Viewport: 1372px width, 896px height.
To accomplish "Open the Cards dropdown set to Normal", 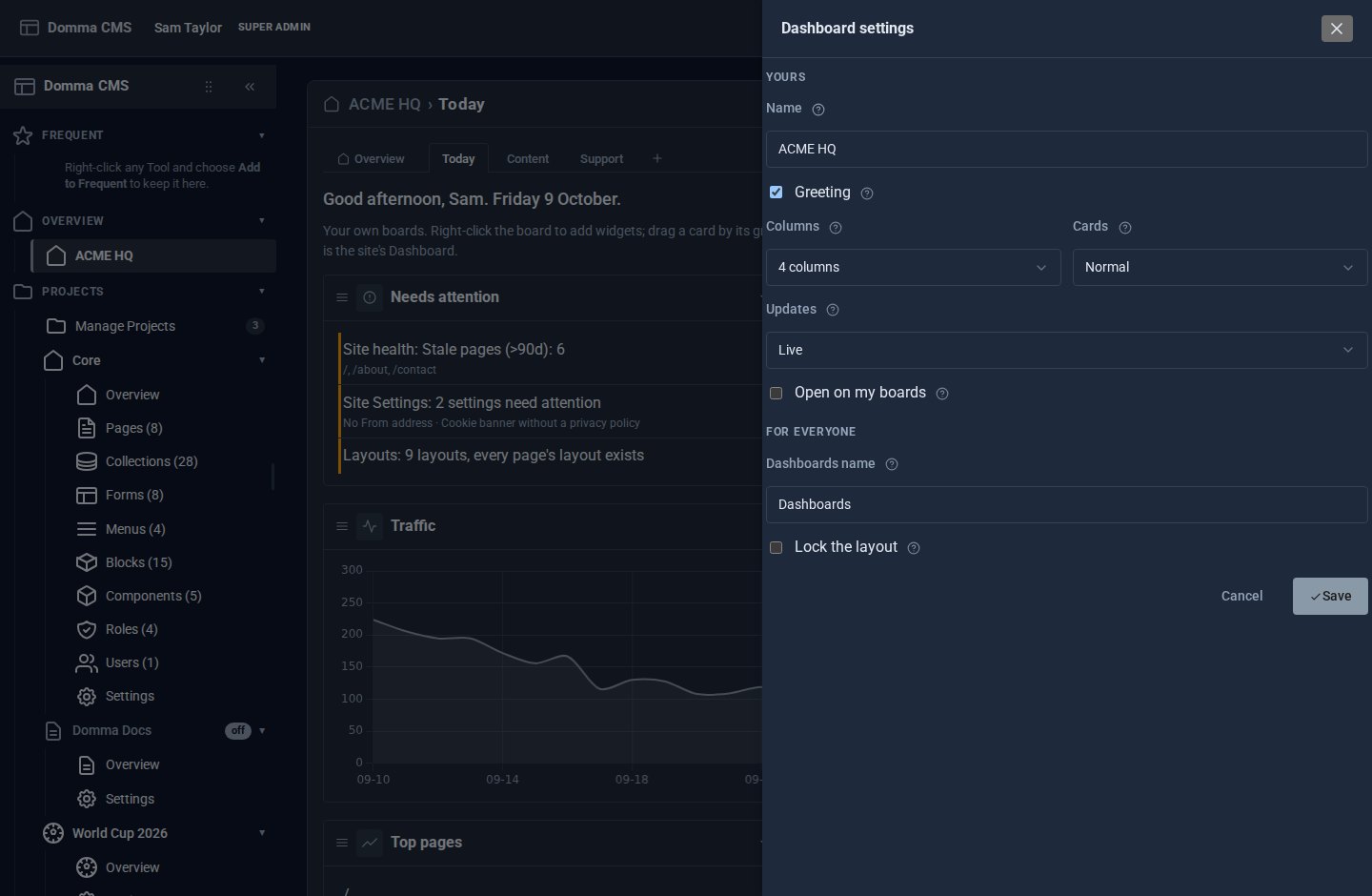I will (x=1221, y=268).
